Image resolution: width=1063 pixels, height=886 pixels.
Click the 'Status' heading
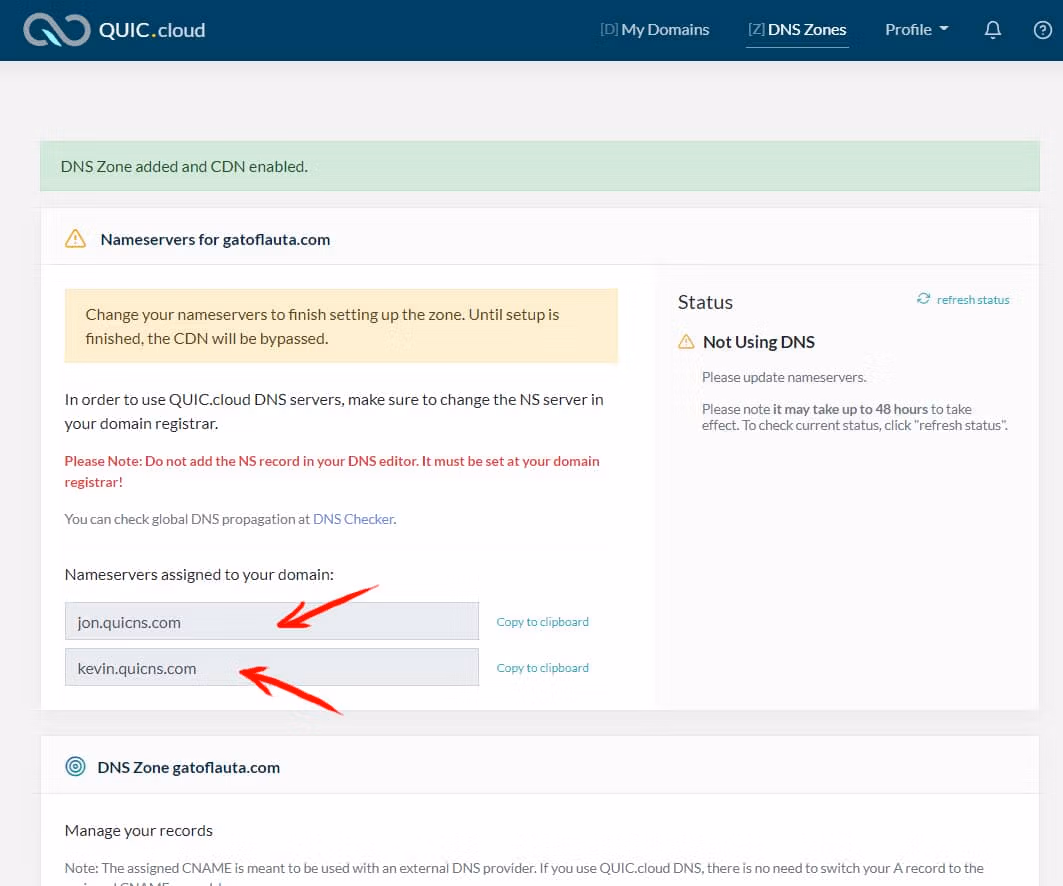pos(705,302)
